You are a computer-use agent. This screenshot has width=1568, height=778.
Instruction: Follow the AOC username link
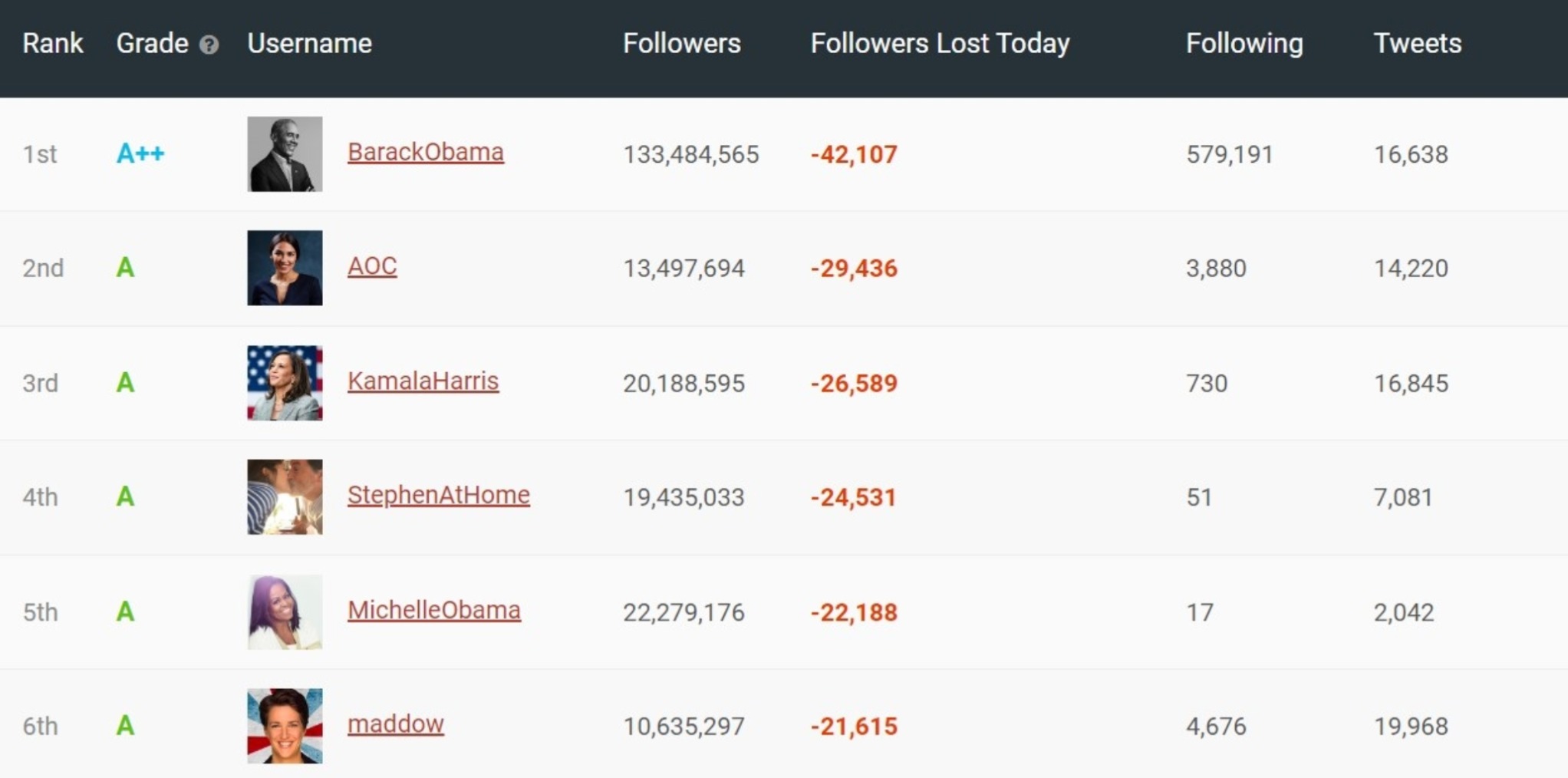[372, 266]
